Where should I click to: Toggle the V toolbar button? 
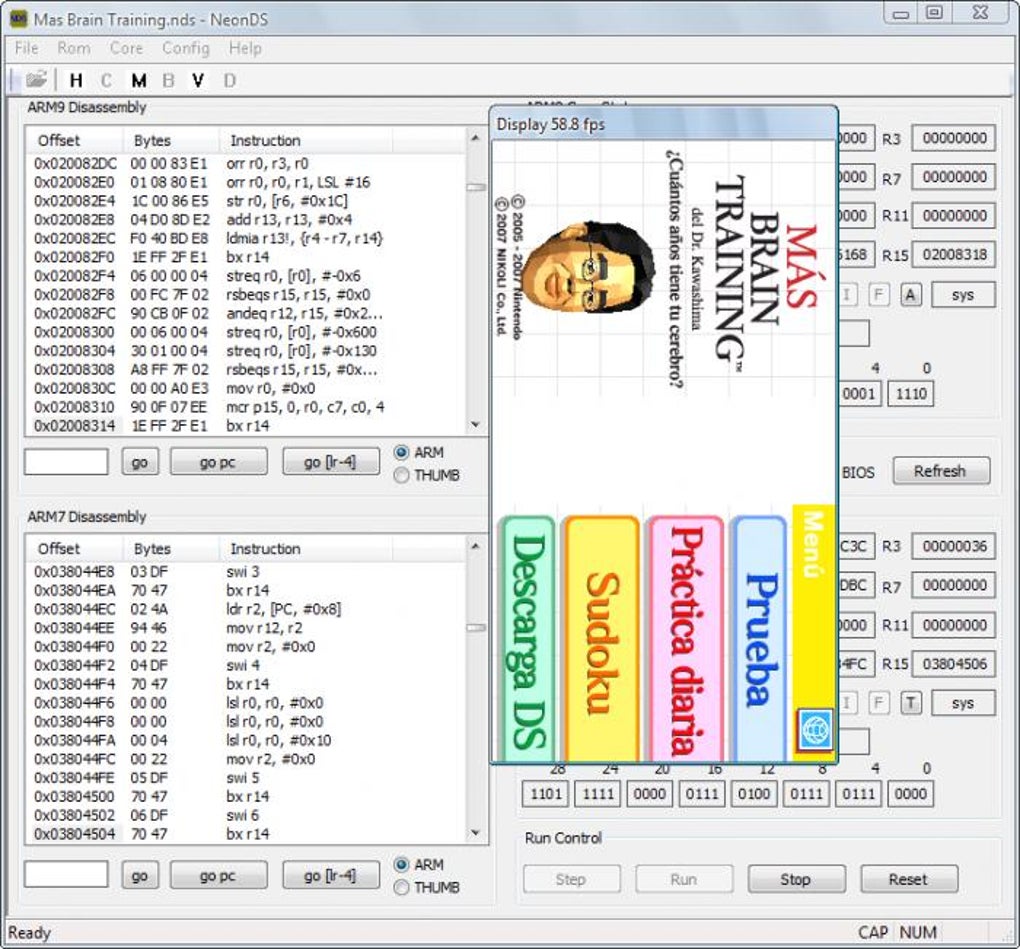coord(198,80)
